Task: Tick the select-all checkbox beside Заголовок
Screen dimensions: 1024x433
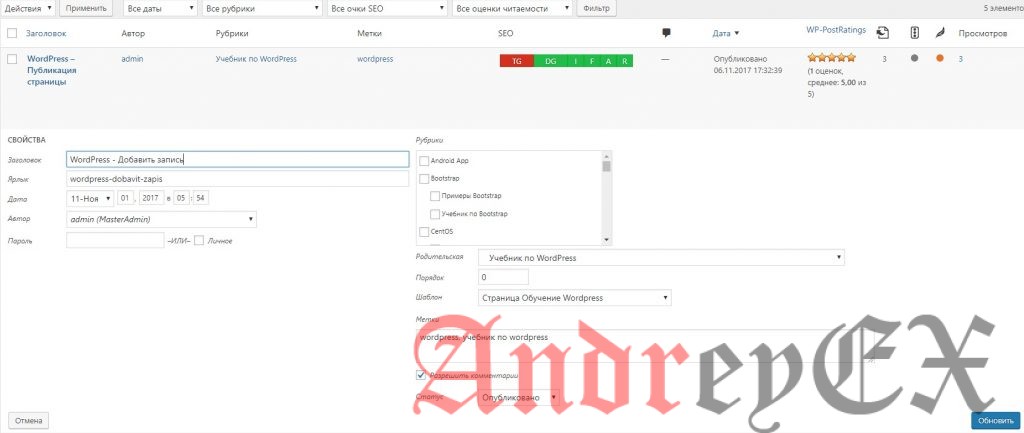Action: (12, 33)
